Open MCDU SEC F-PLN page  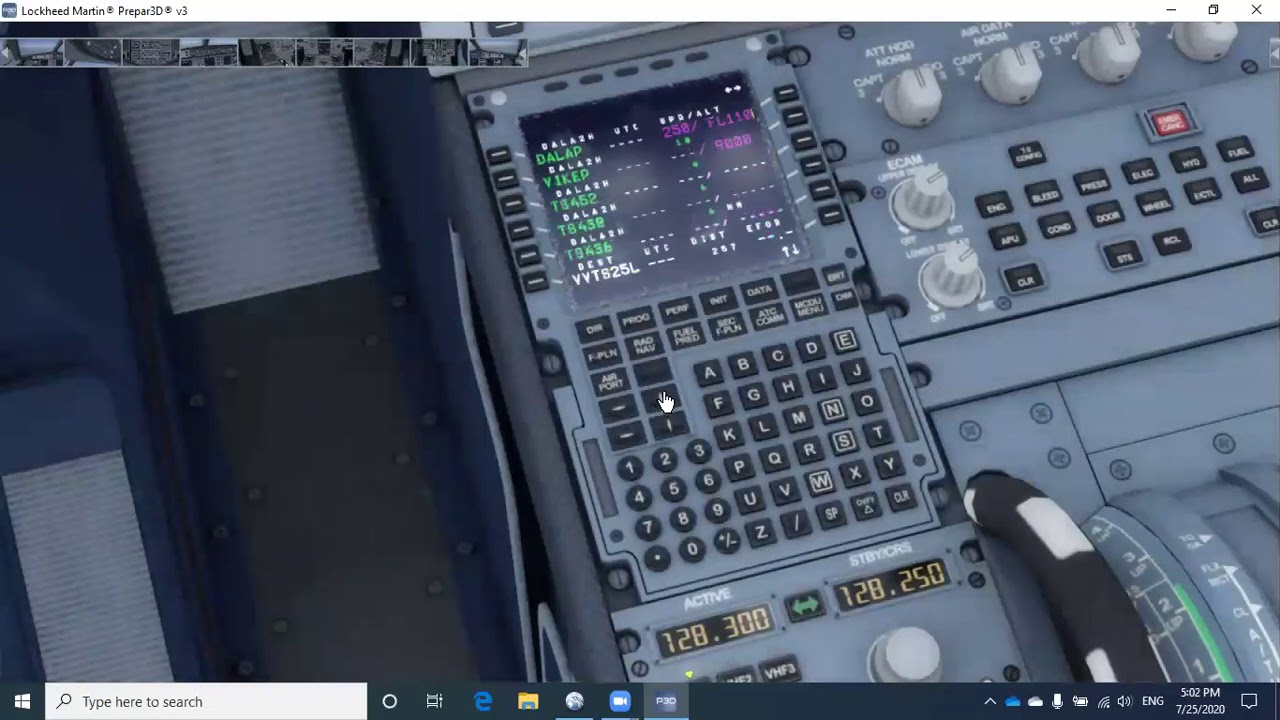(x=727, y=325)
